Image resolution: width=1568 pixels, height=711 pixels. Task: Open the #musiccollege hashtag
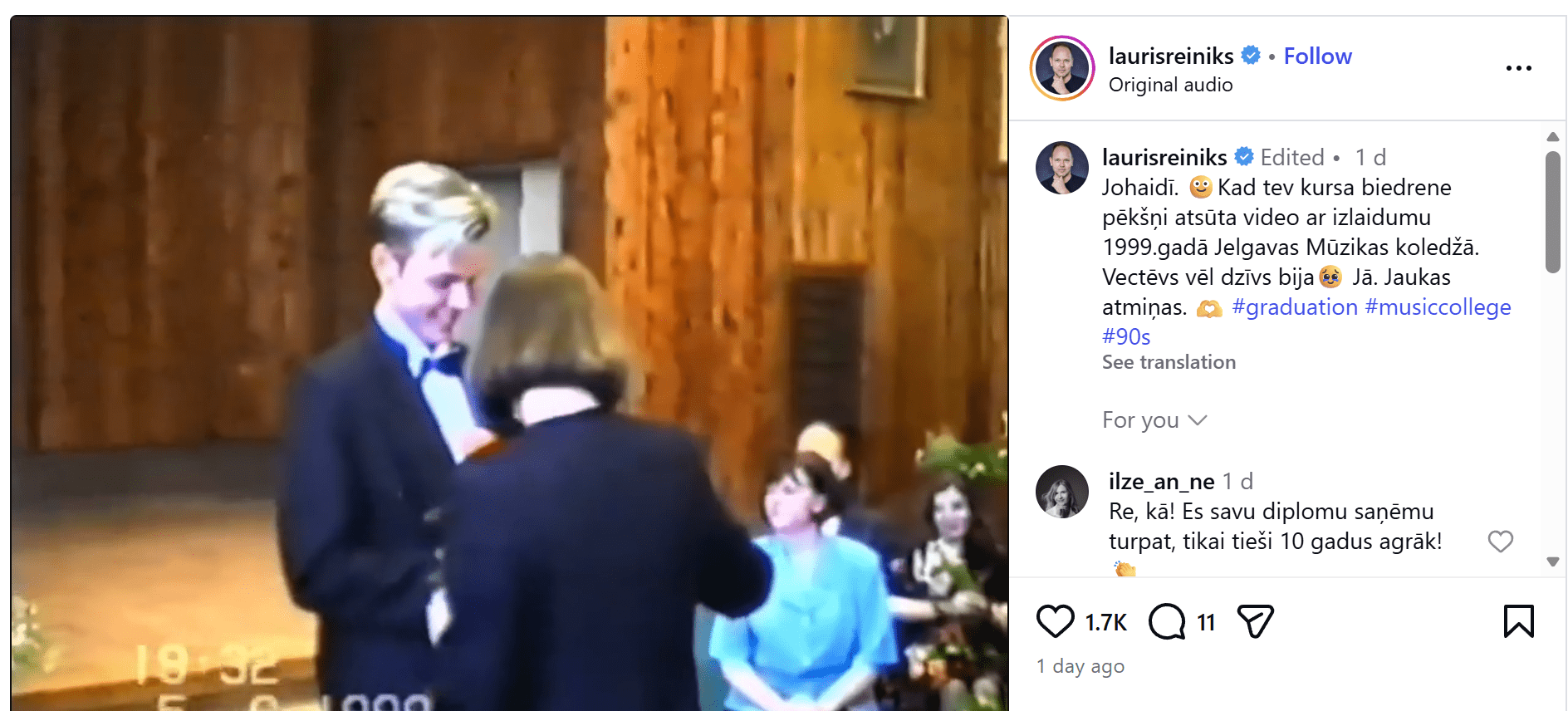coord(1438,307)
